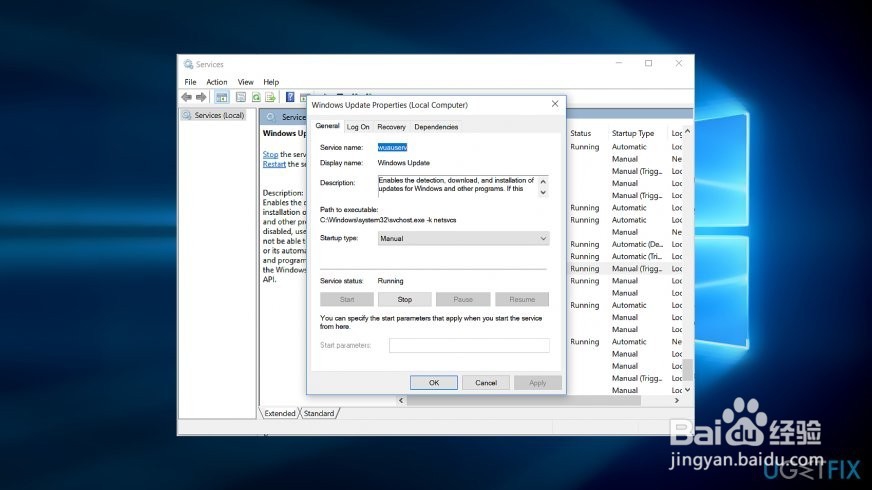Click the greyed Start button

pyautogui.click(x=346, y=299)
